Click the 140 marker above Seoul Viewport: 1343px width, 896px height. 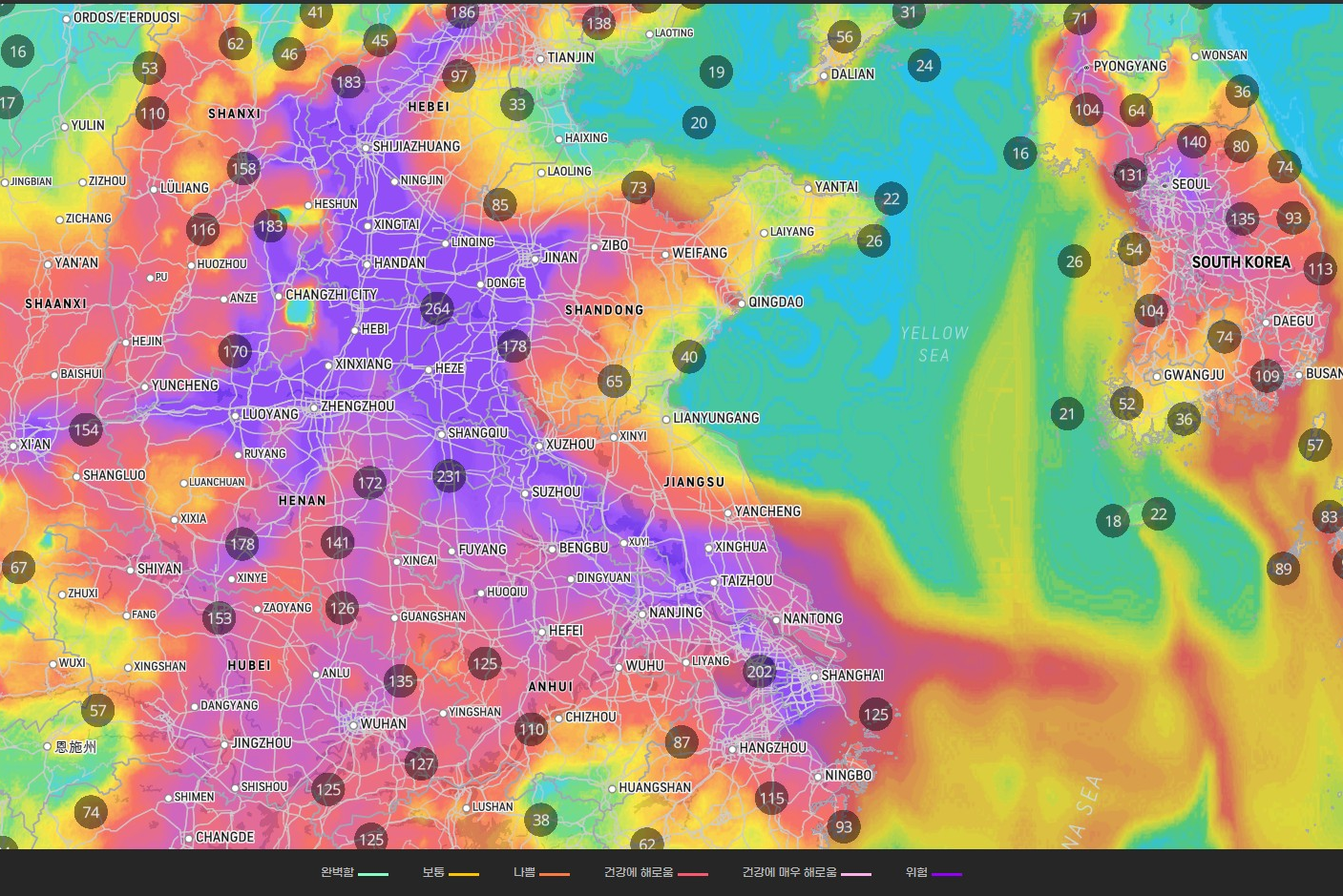click(x=1193, y=142)
